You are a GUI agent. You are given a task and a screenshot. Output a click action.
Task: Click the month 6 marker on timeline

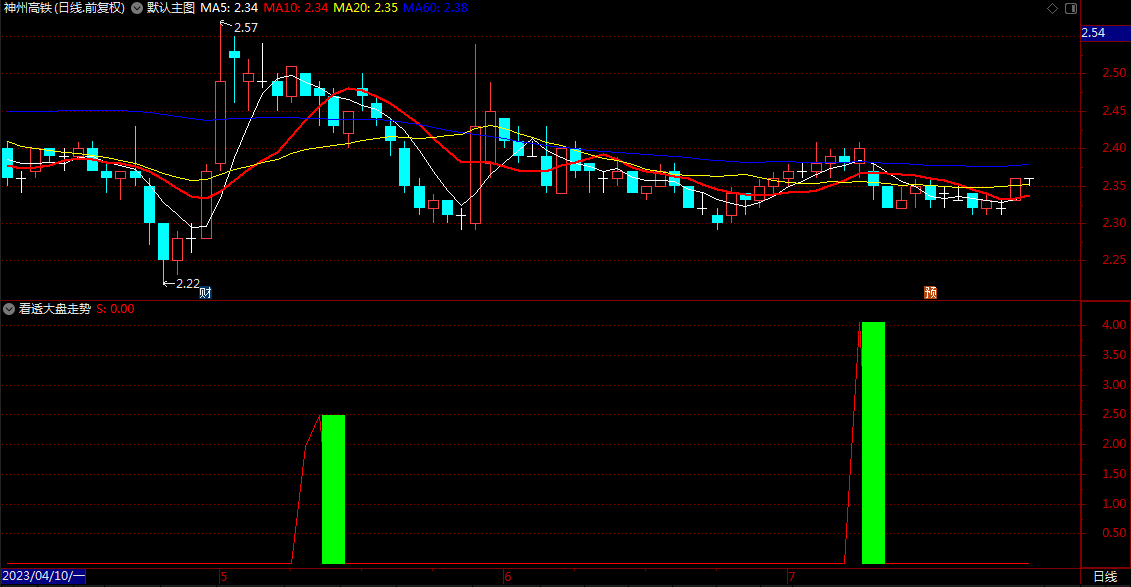click(508, 576)
